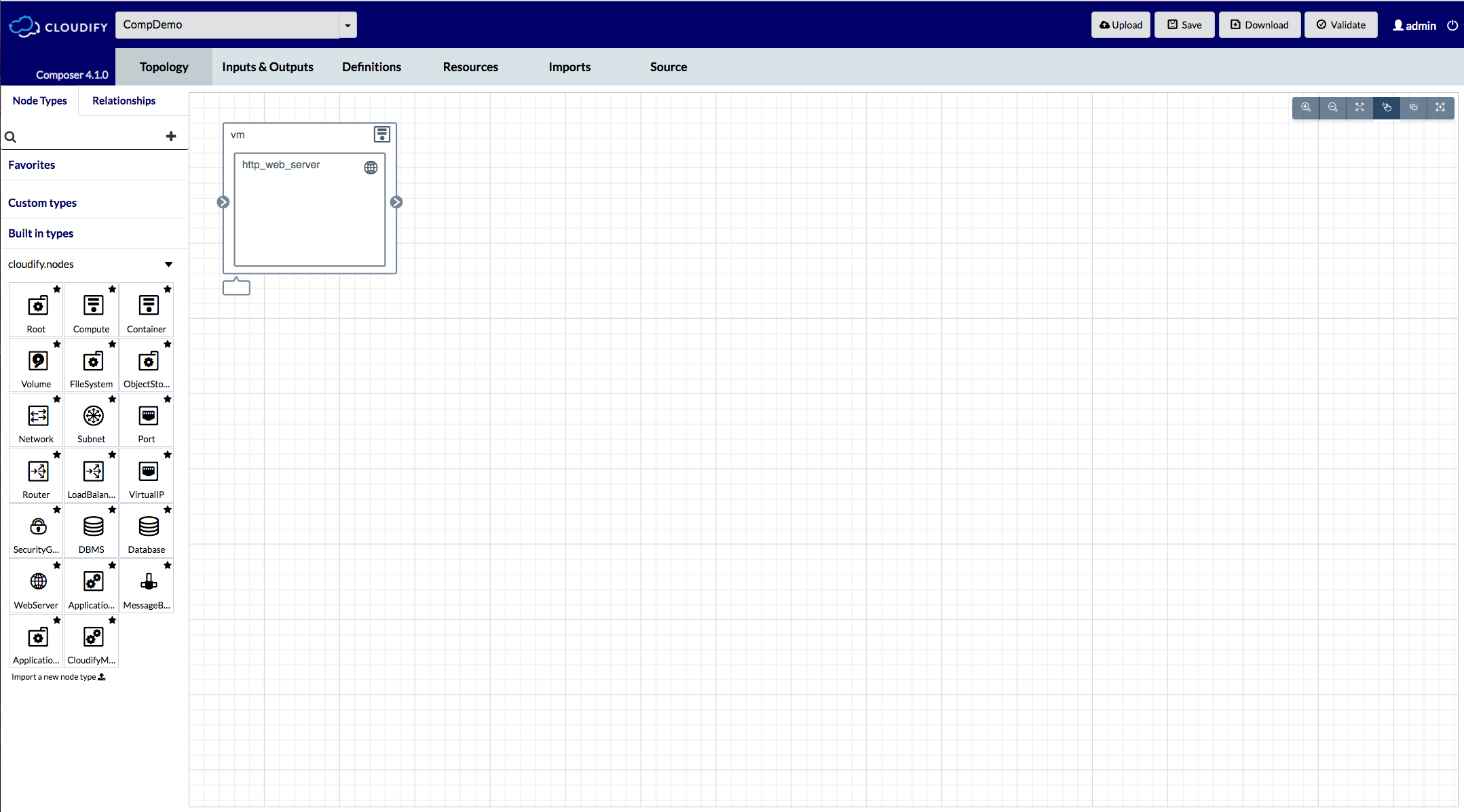The width and height of the screenshot is (1464, 812).
Task: Select the FileSystem node type
Action: [91, 365]
